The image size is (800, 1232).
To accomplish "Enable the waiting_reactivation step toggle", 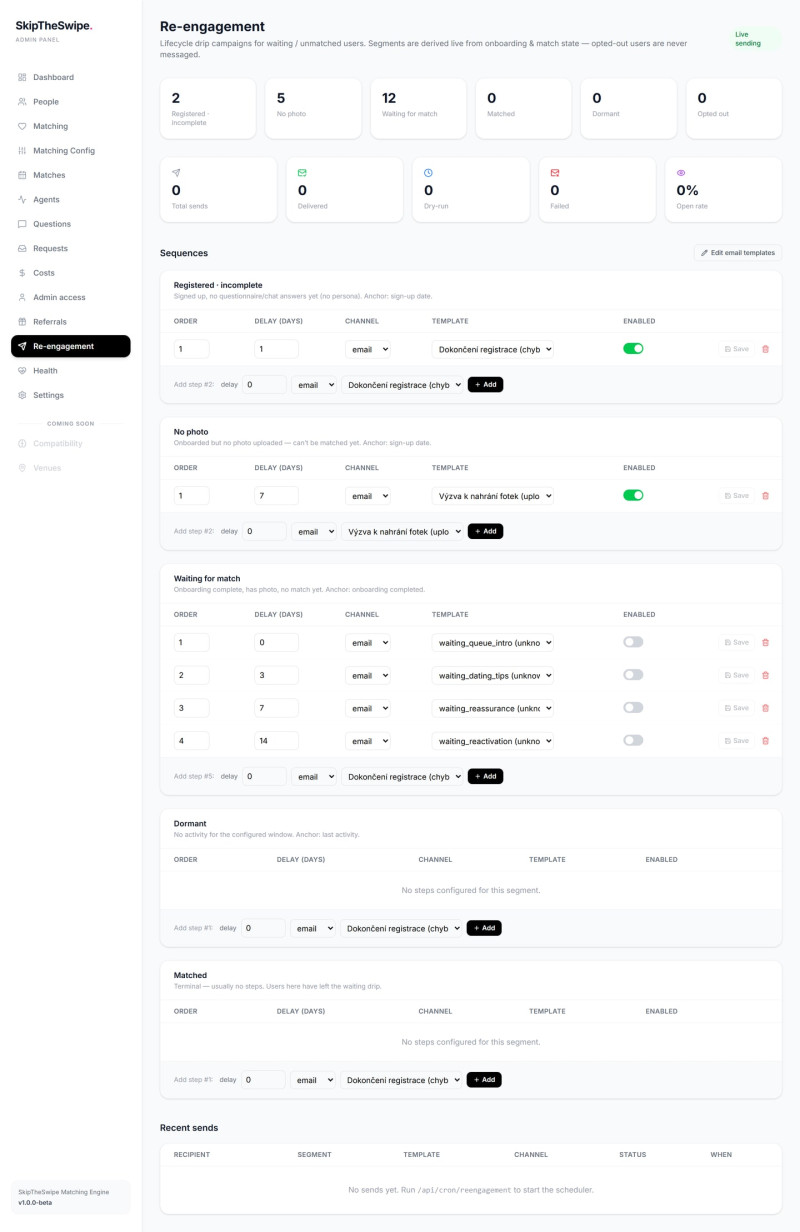I will click(633, 741).
